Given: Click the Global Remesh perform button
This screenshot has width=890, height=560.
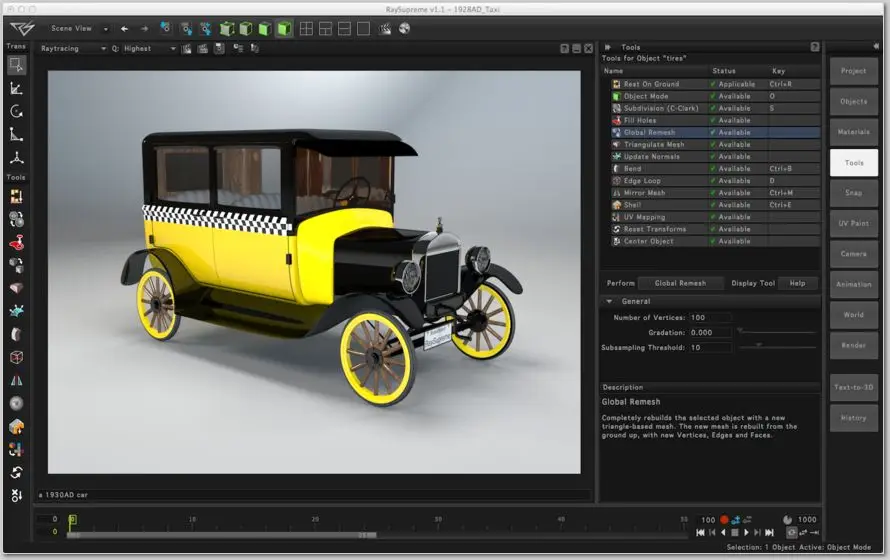Looking at the screenshot, I should pyautogui.click(x=680, y=283).
